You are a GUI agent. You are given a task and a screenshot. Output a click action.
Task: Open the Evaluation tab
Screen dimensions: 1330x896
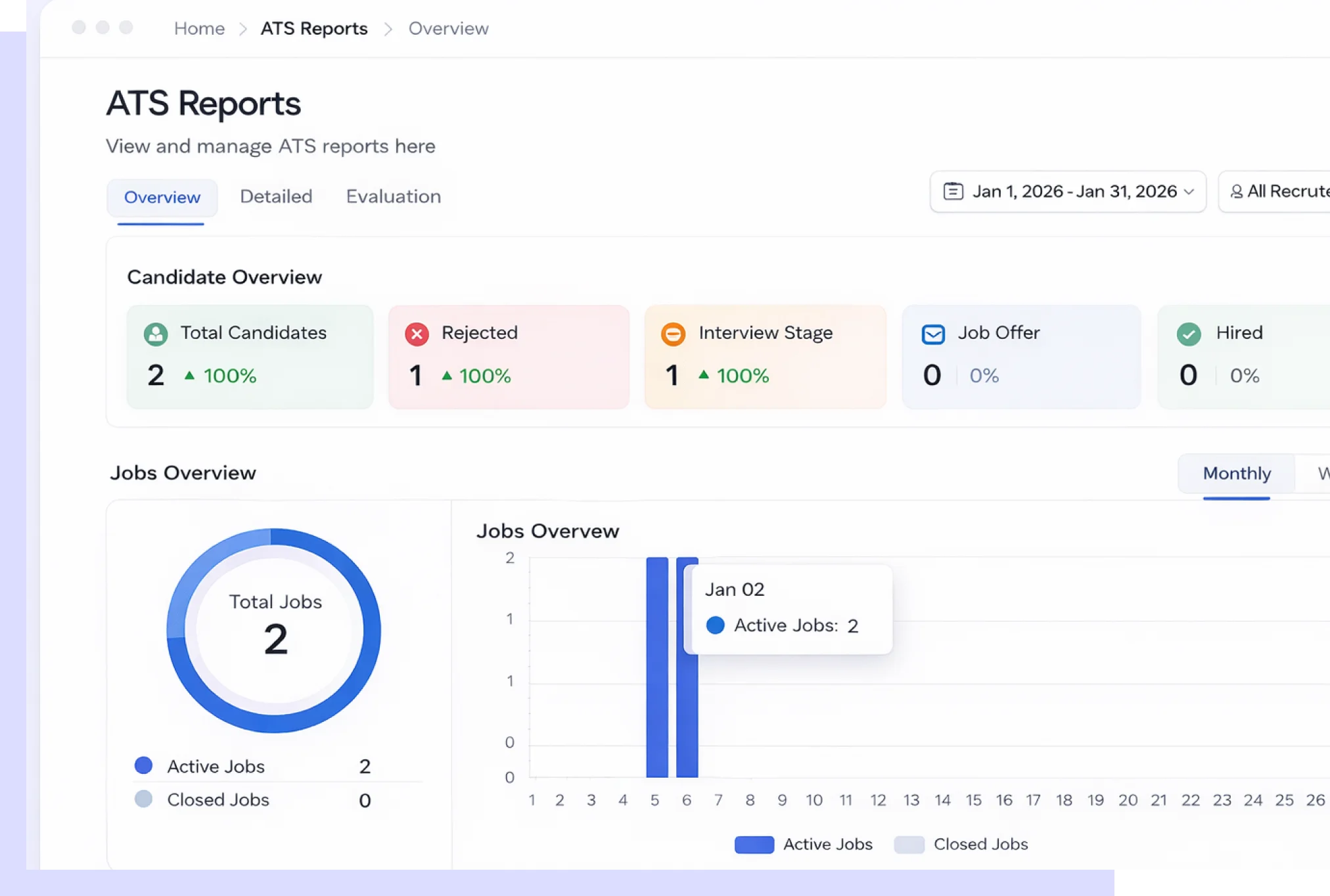(393, 196)
